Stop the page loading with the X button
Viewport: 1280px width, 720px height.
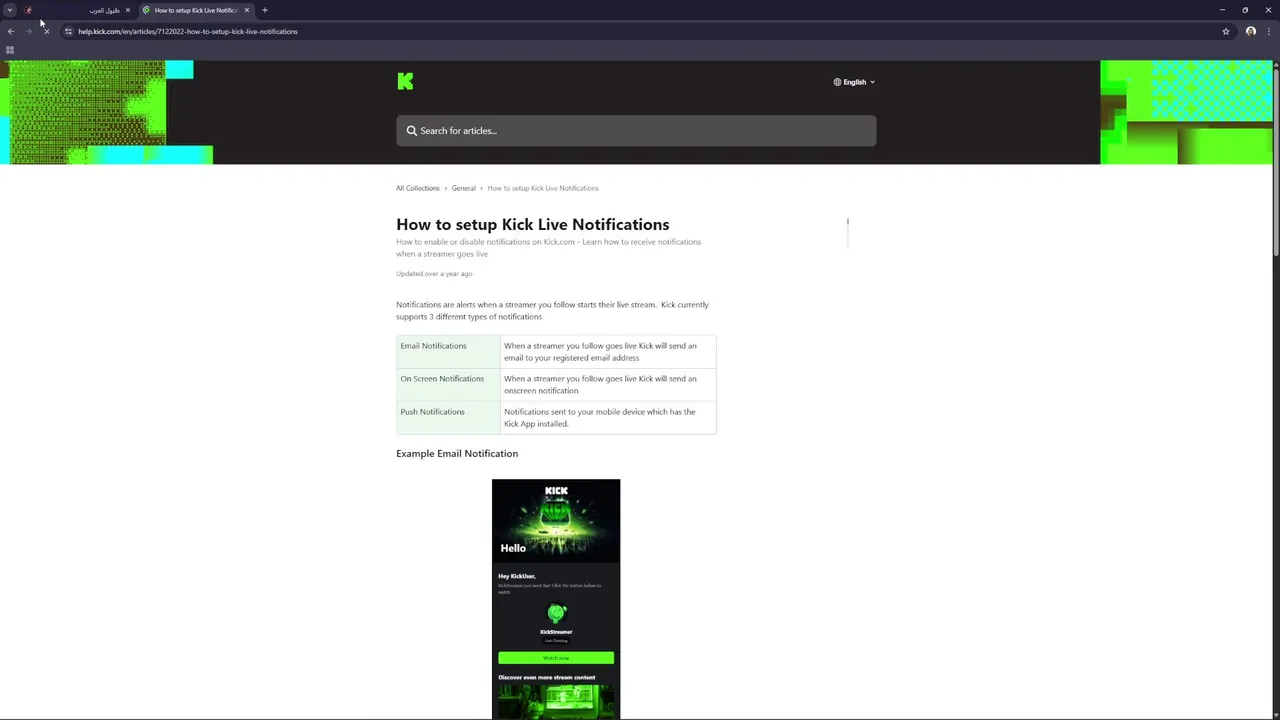[x=46, y=31]
